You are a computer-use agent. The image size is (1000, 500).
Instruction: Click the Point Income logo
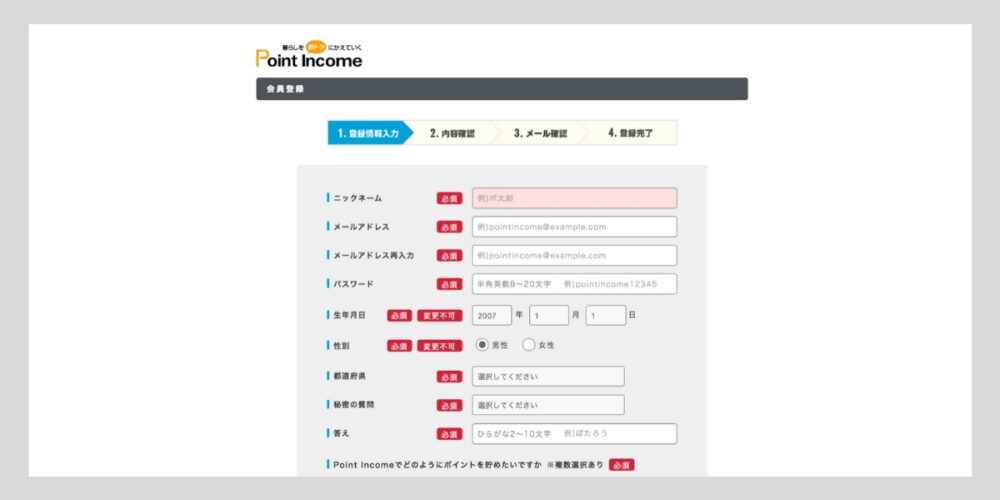pos(309,55)
